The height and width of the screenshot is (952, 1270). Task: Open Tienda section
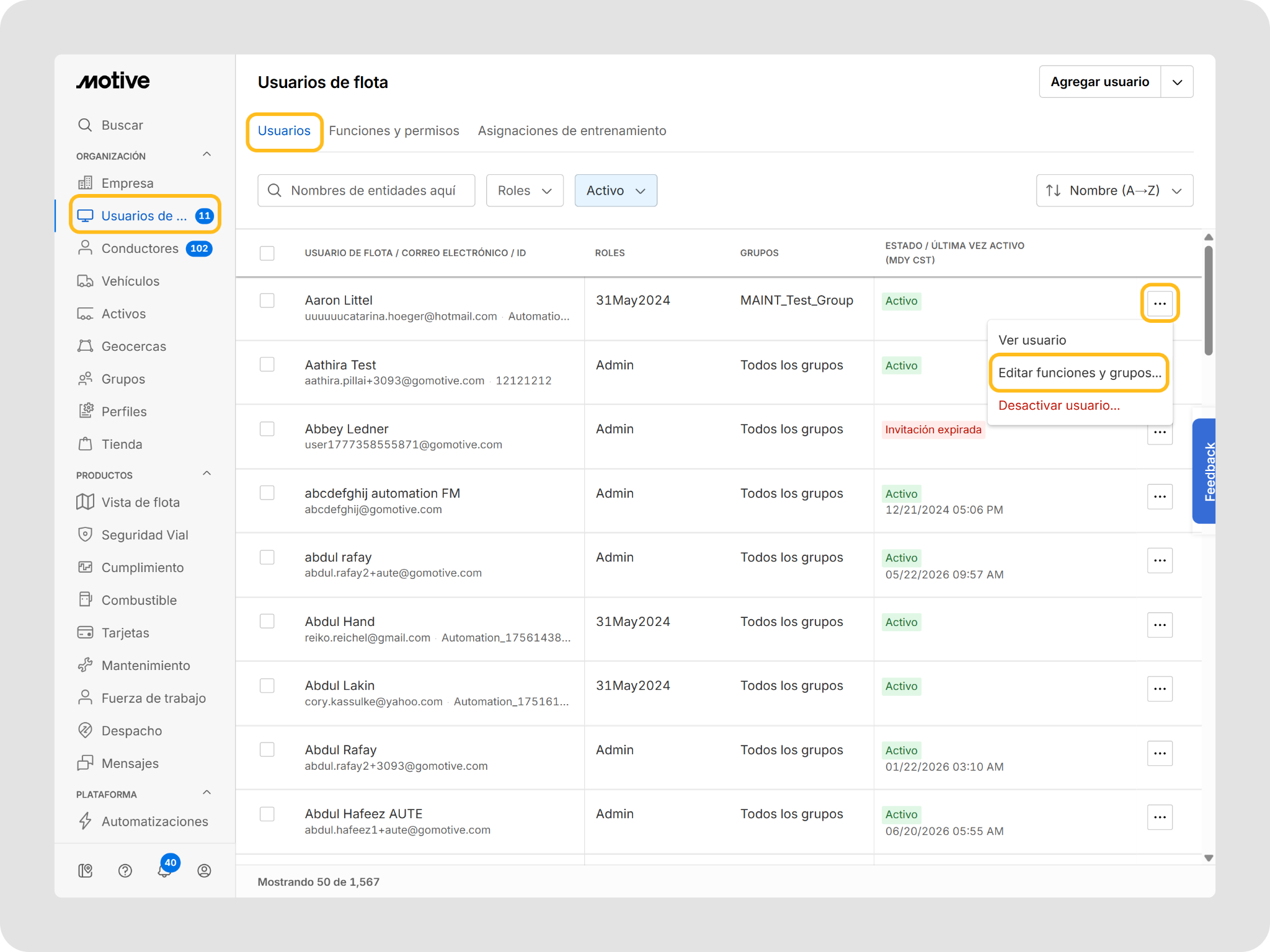pyautogui.click(x=110, y=444)
